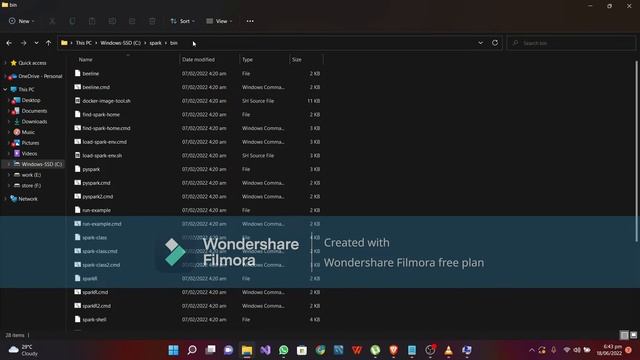Screen dimensions: 640x360
Task: Select the 'docker-image-tool.sh' file
Action: [107, 101]
